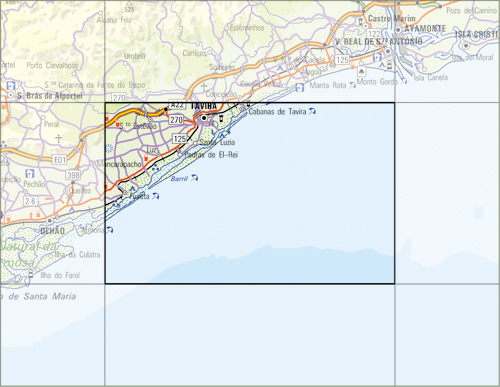Select the Monte Gordo place label
Screen dimensions: 500x387
point(377,82)
